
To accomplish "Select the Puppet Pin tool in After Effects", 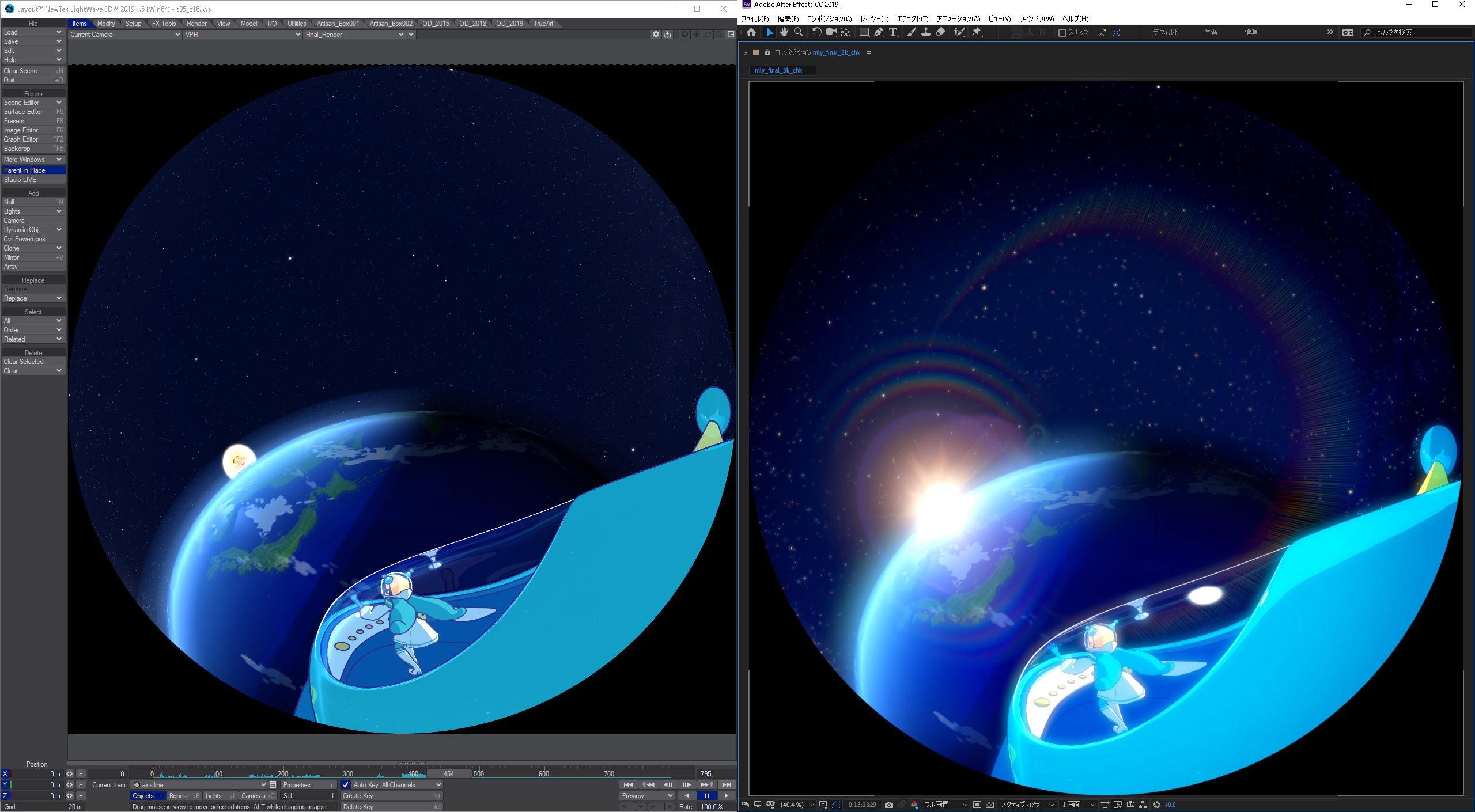I will pyautogui.click(x=977, y=32).
